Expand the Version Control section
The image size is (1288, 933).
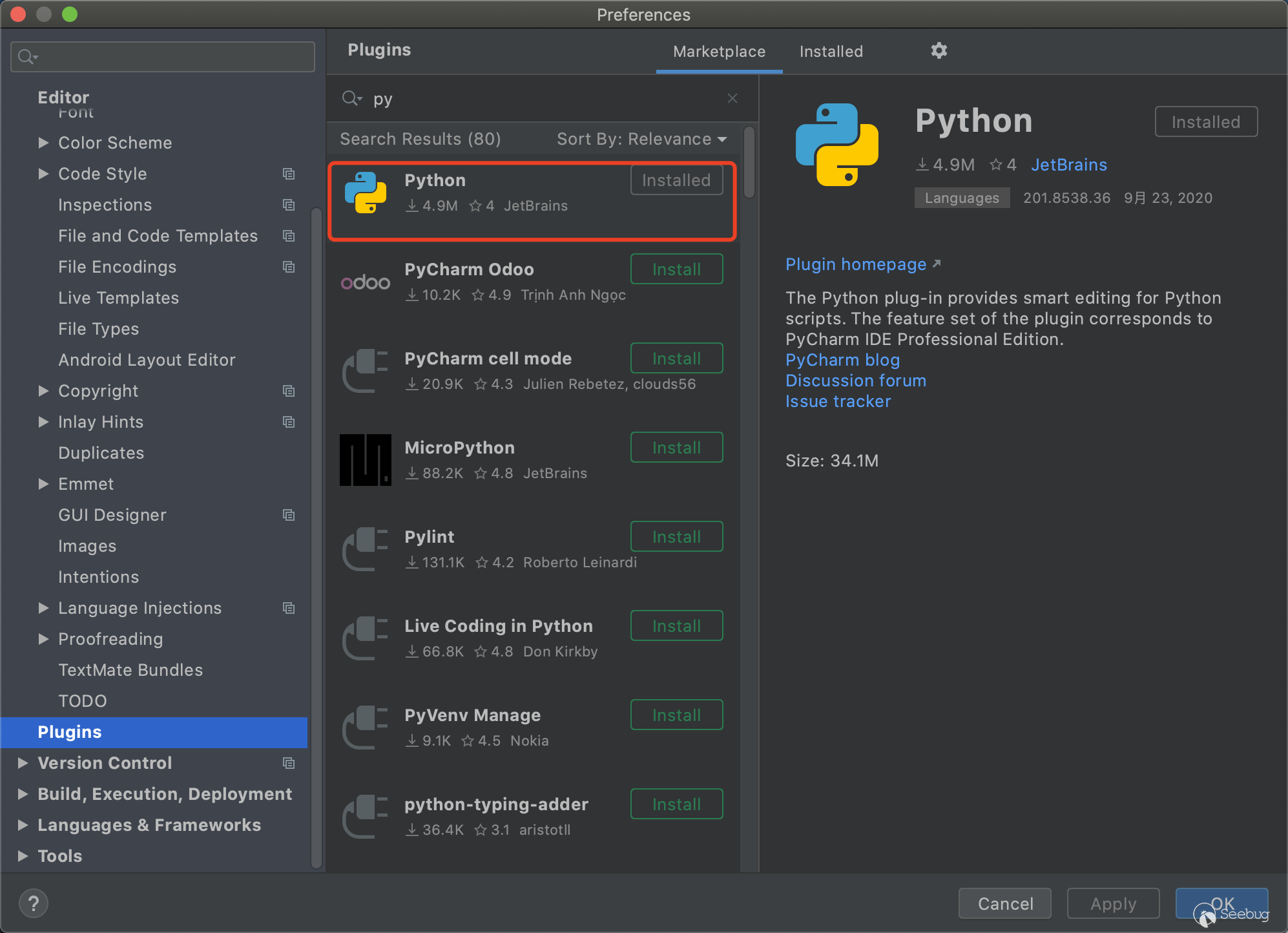23,763
